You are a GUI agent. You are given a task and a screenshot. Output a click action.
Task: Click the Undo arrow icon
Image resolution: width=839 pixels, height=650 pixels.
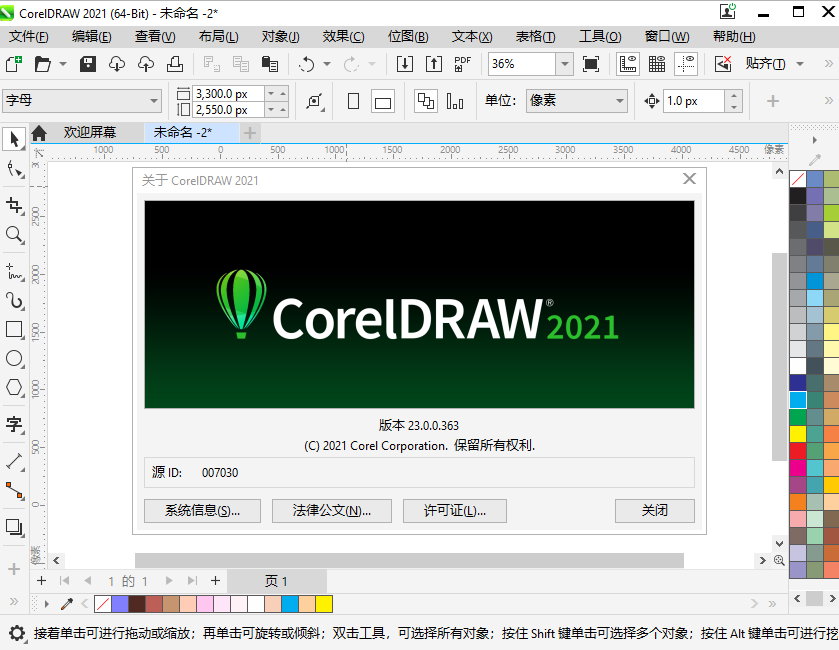click(x=307, y=64)
